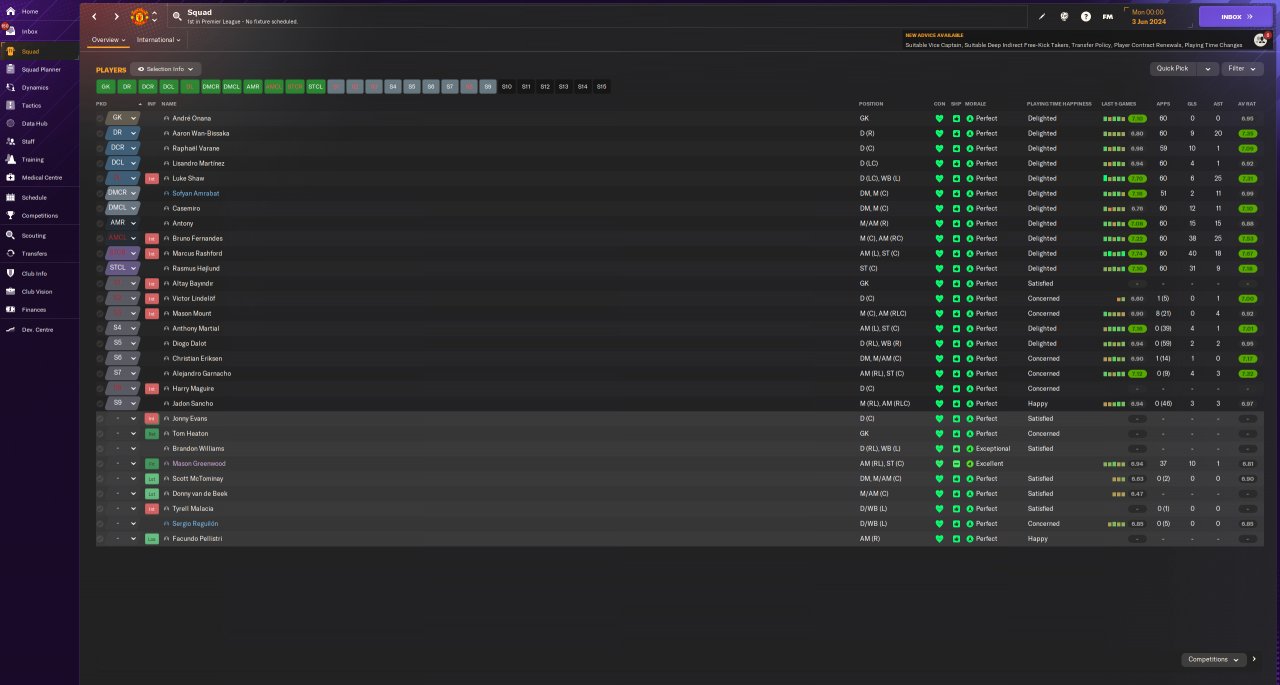Click the Manchester United club badge
The height and width of the screenshot is (685, 1280).
point(140,16)
